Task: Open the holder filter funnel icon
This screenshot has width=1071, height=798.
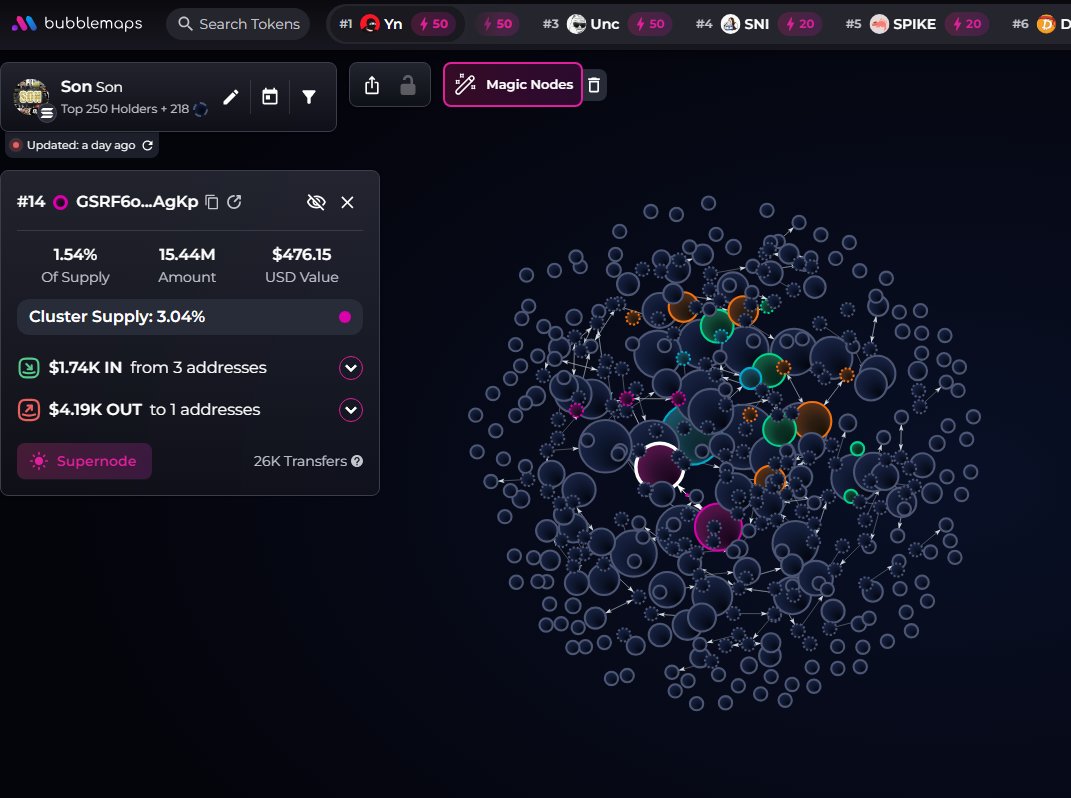Action: pos(309,97)
